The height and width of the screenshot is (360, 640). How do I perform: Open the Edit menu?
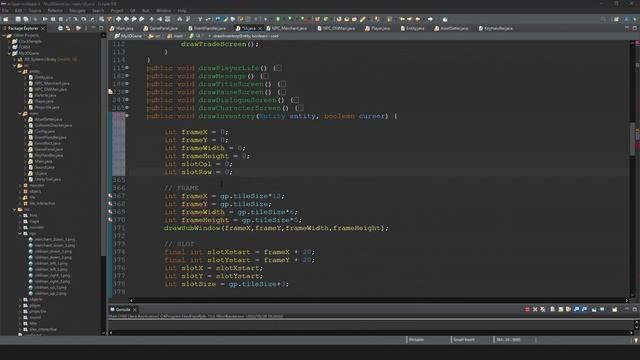pos(18,11)
